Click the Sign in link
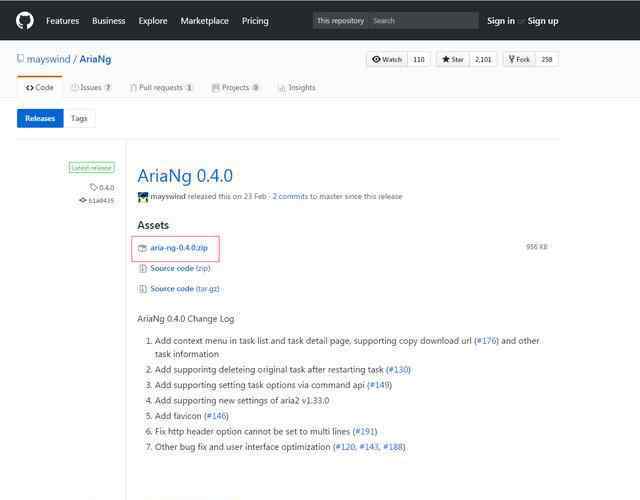The image size is (640, 500). 501,21
